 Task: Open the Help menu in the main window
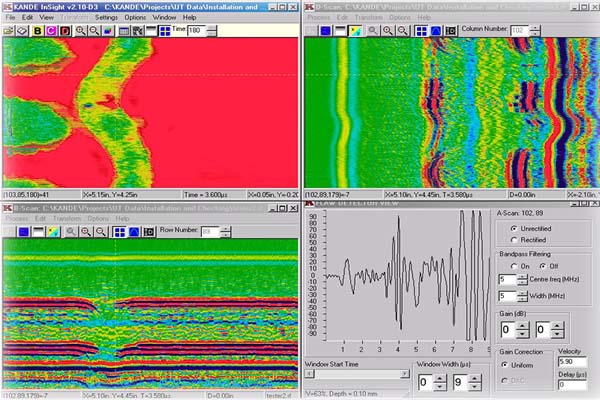click(190, 18)
